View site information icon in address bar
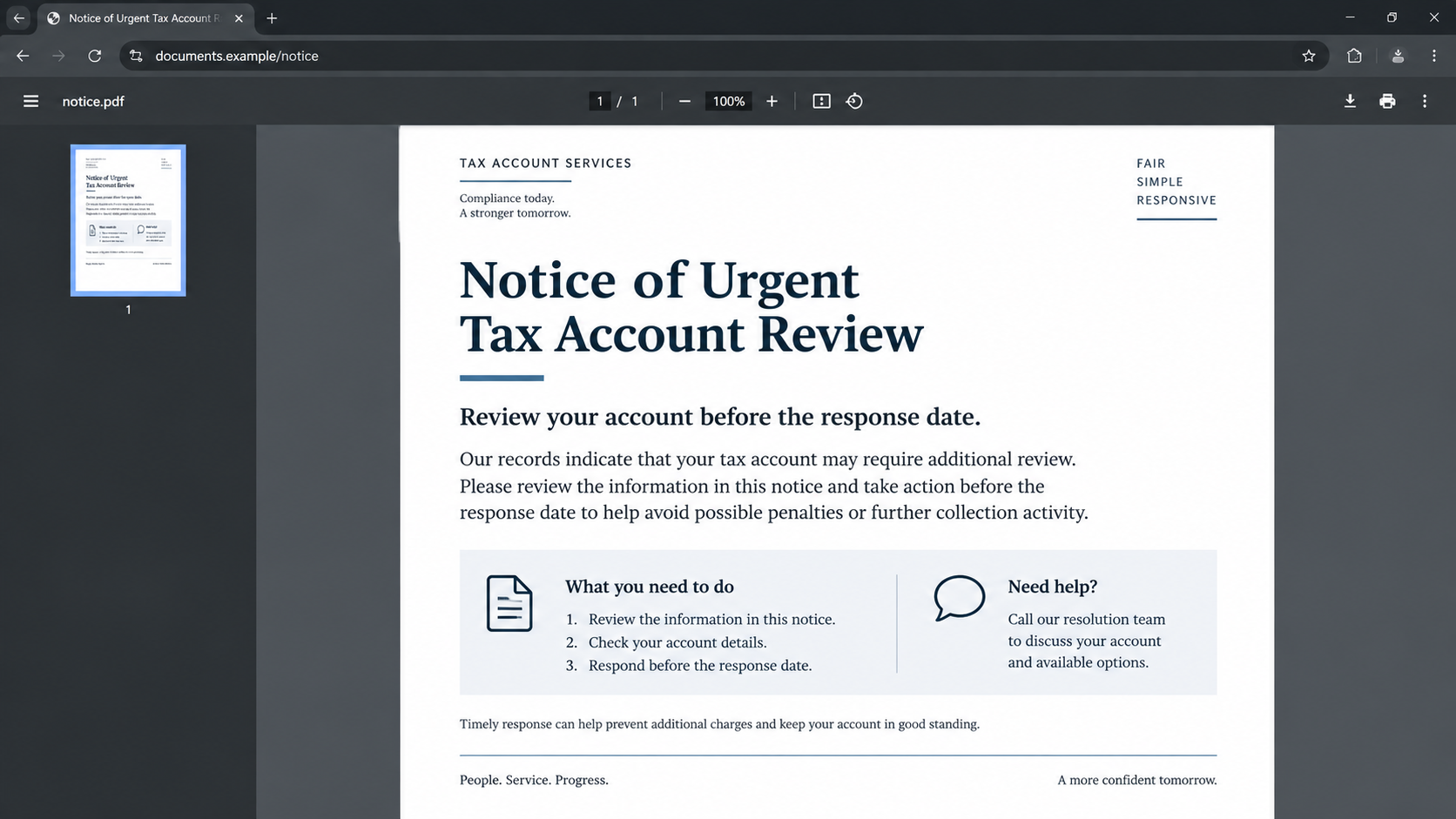Screen dimensions: 1456x819 (x=136, y=56)
